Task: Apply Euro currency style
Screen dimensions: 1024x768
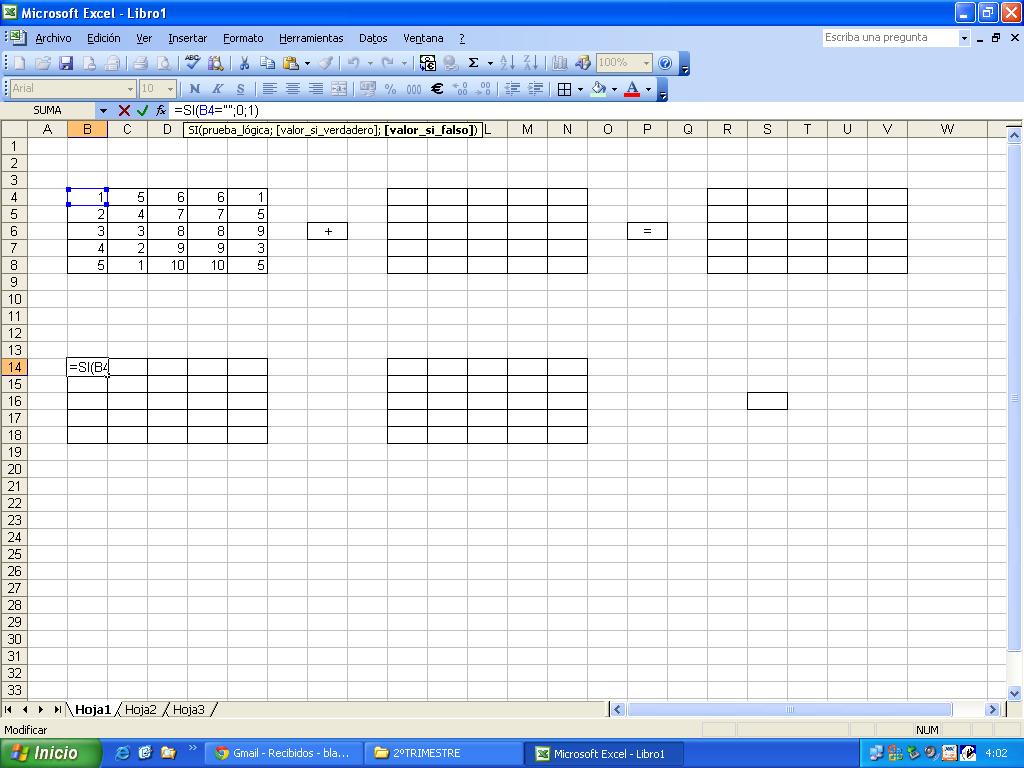Action: [437, 89]
